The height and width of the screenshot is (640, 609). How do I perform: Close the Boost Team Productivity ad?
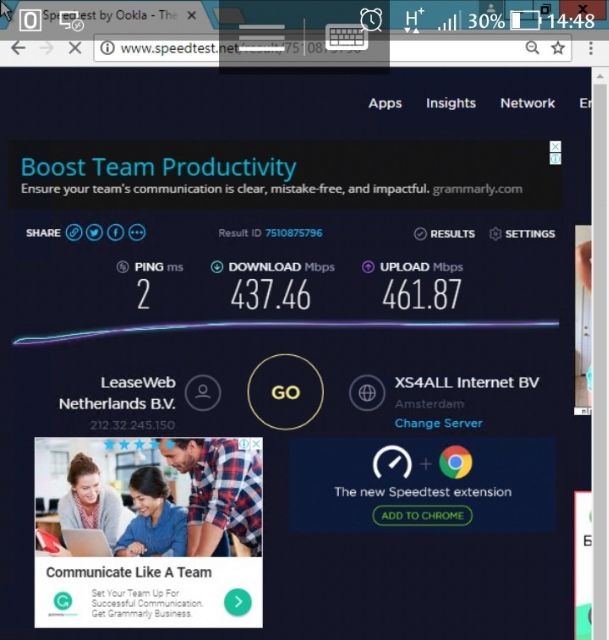pyautogui.click(x=556, y=146)
